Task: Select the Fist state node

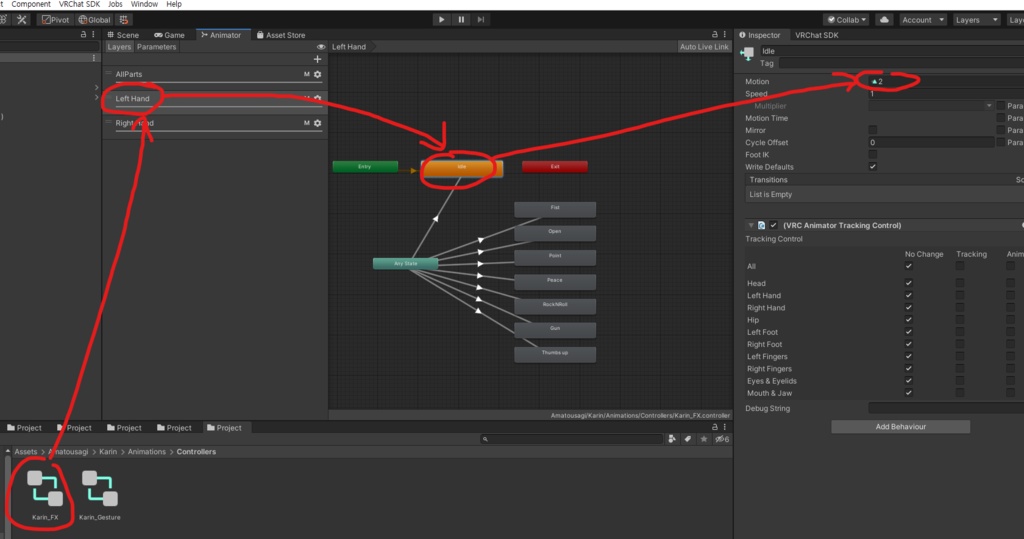Action: click(555, 209)
